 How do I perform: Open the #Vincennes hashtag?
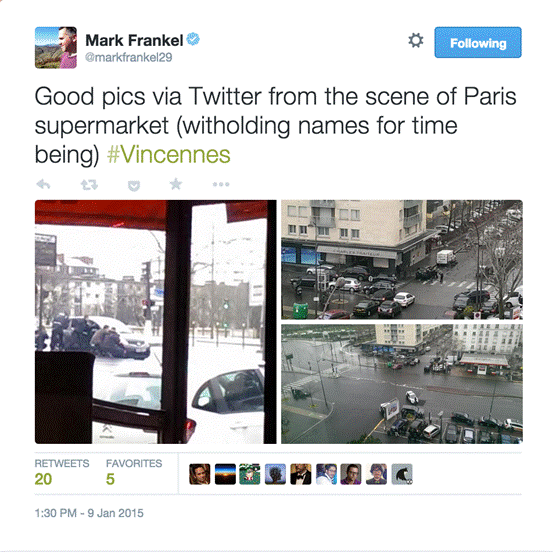coord(169,154)
